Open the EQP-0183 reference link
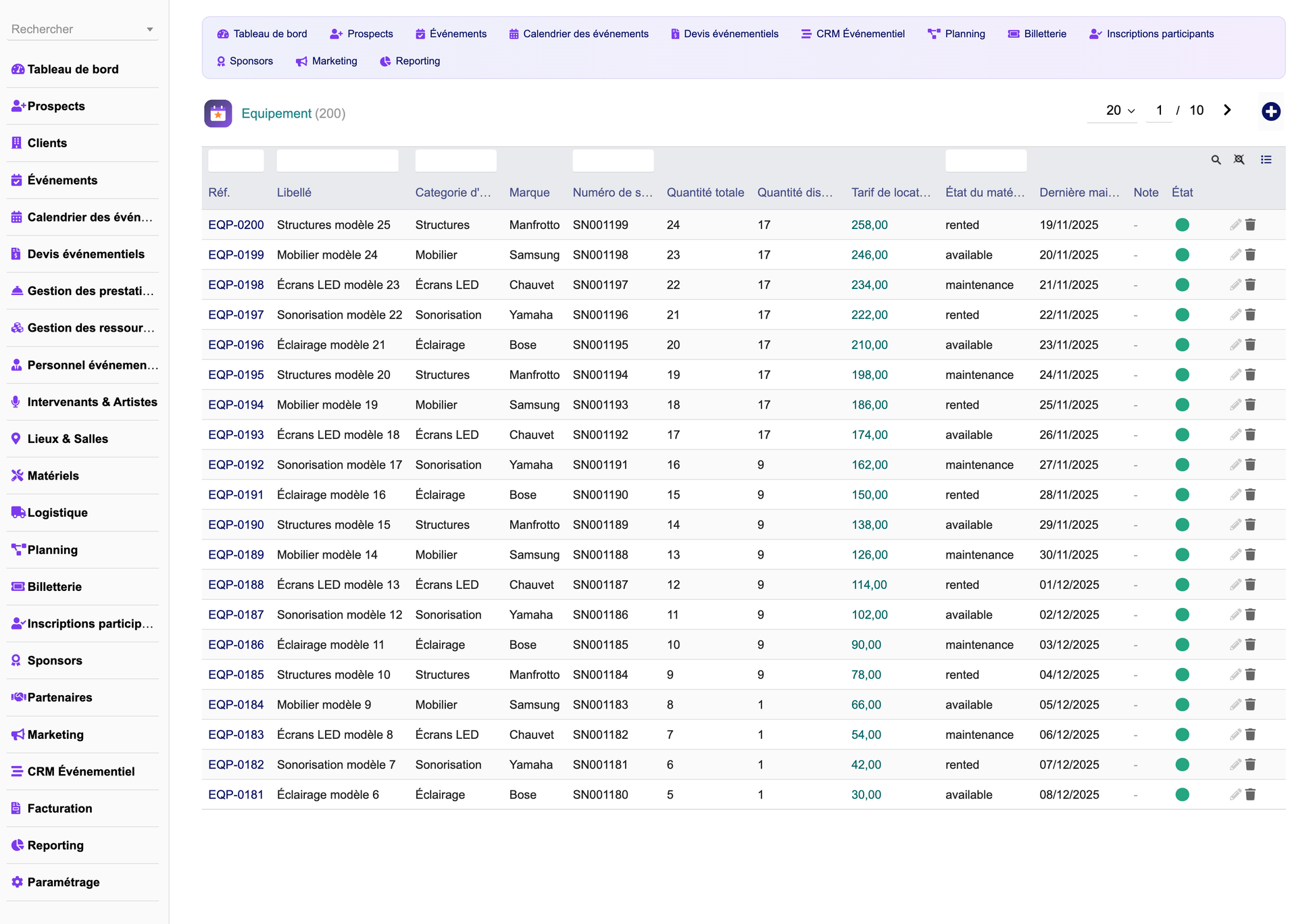This screenshot has height=924, width=1315. (x=236, y=735)
